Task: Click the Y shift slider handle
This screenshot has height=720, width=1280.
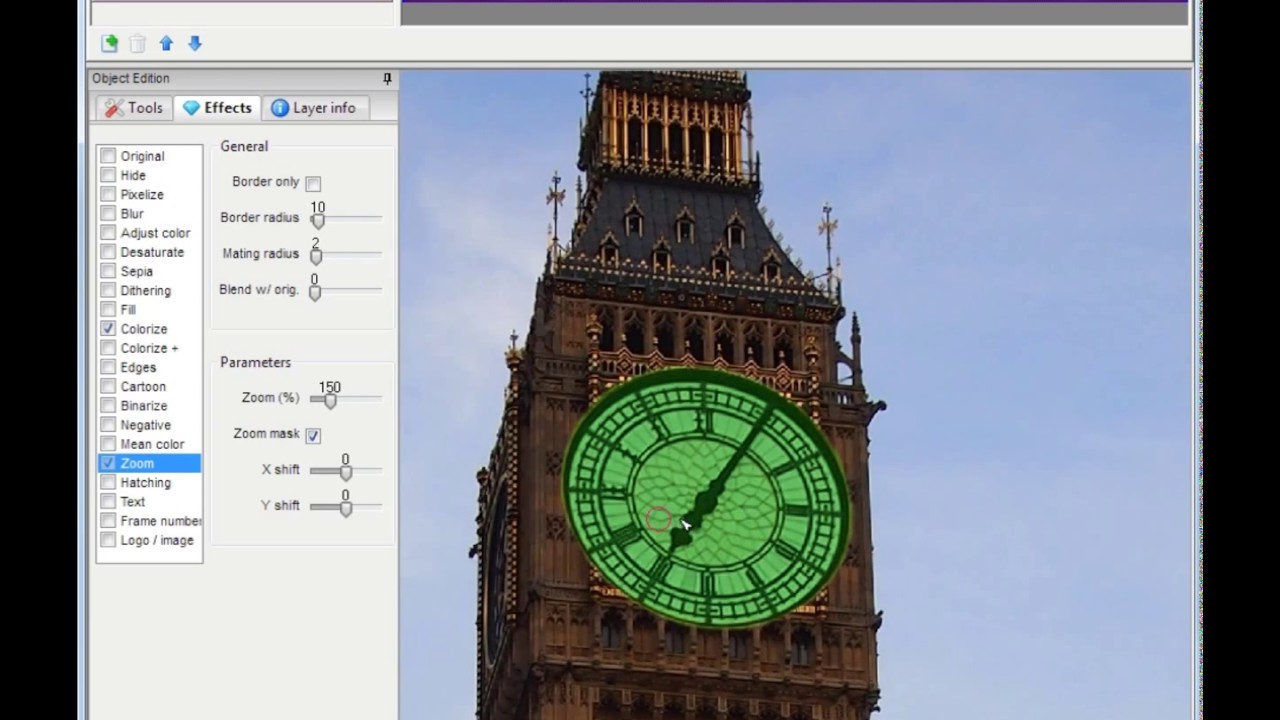Action: coord(346,507)
